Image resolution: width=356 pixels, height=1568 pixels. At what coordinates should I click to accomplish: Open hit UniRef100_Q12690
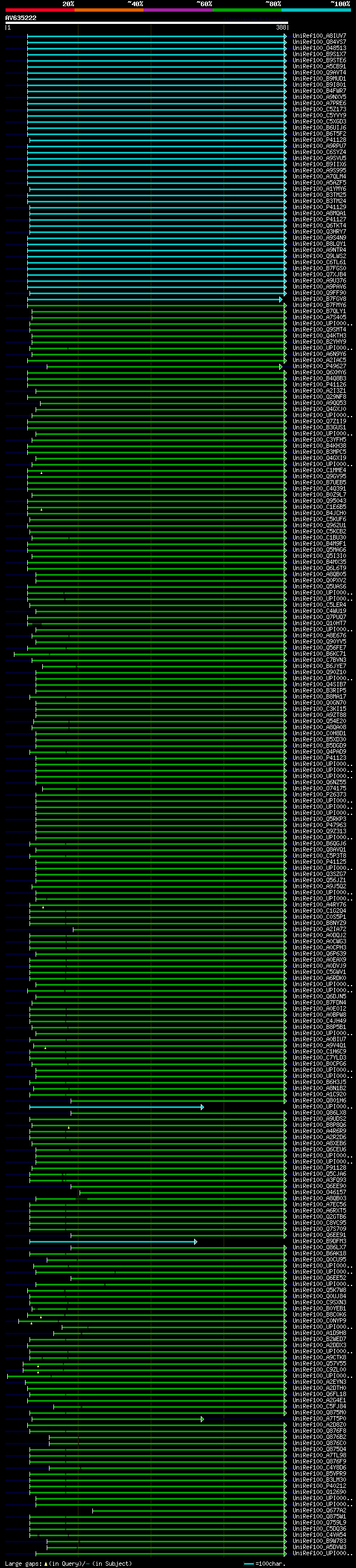point(319,1491)
